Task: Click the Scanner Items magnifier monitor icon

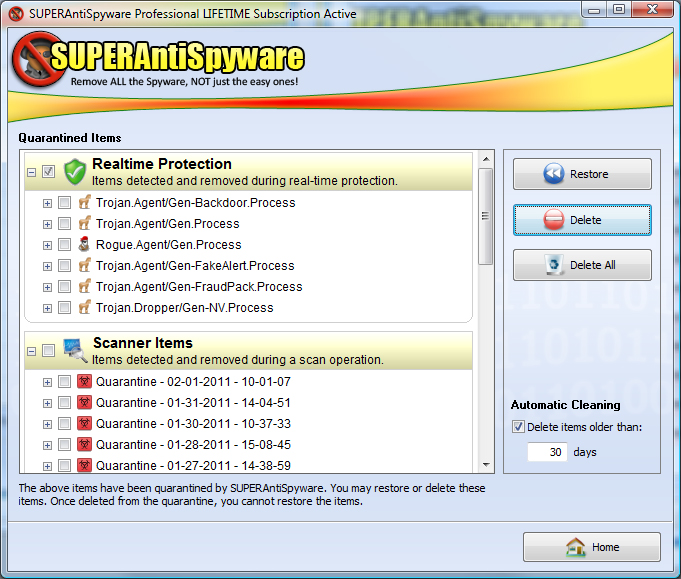Action: click(x=75, y=350)
